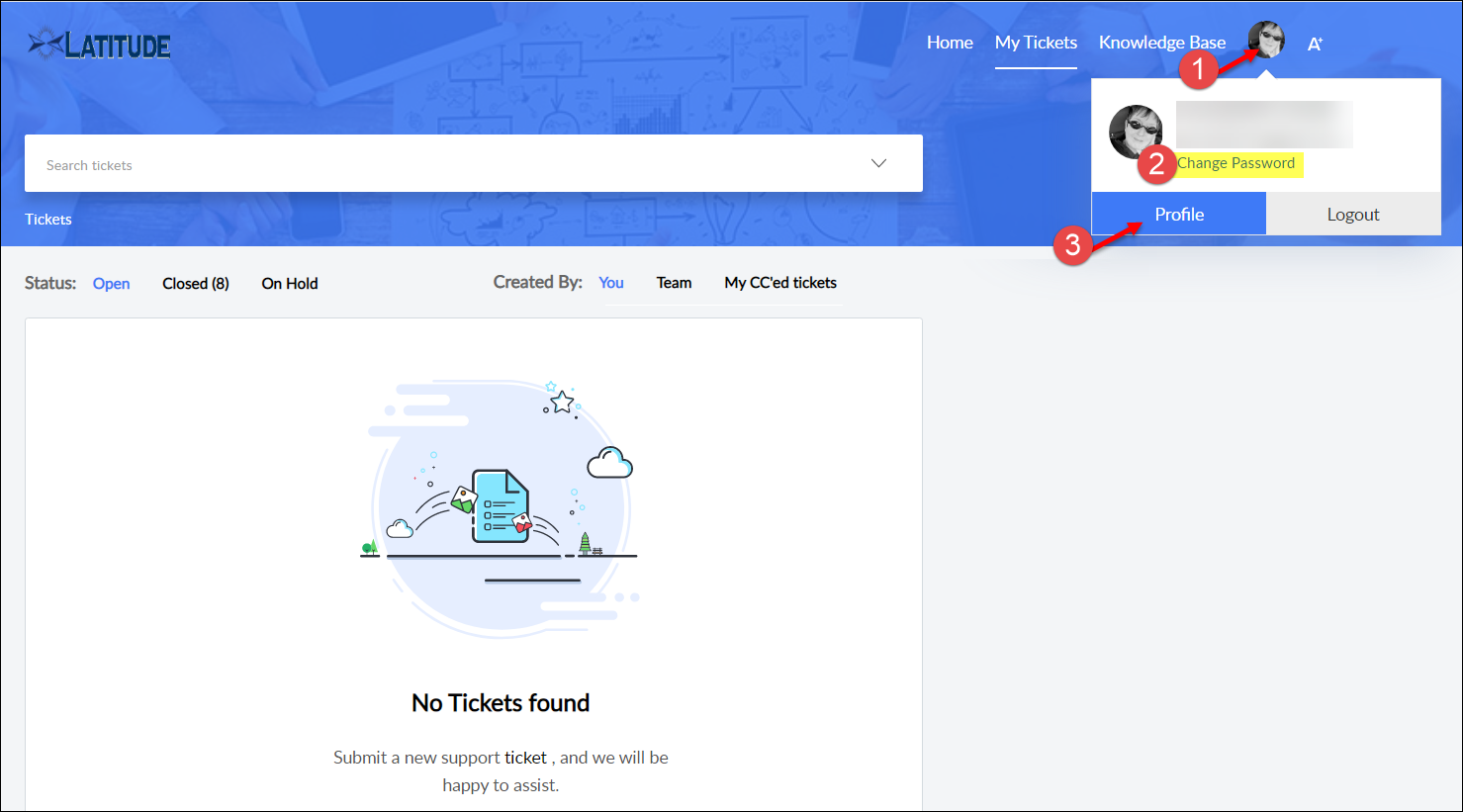Image resolution: width=1463 pixels, height=812 pixels.
Task: Type in the Search tickets field
Action: click(x=445, y=164)
